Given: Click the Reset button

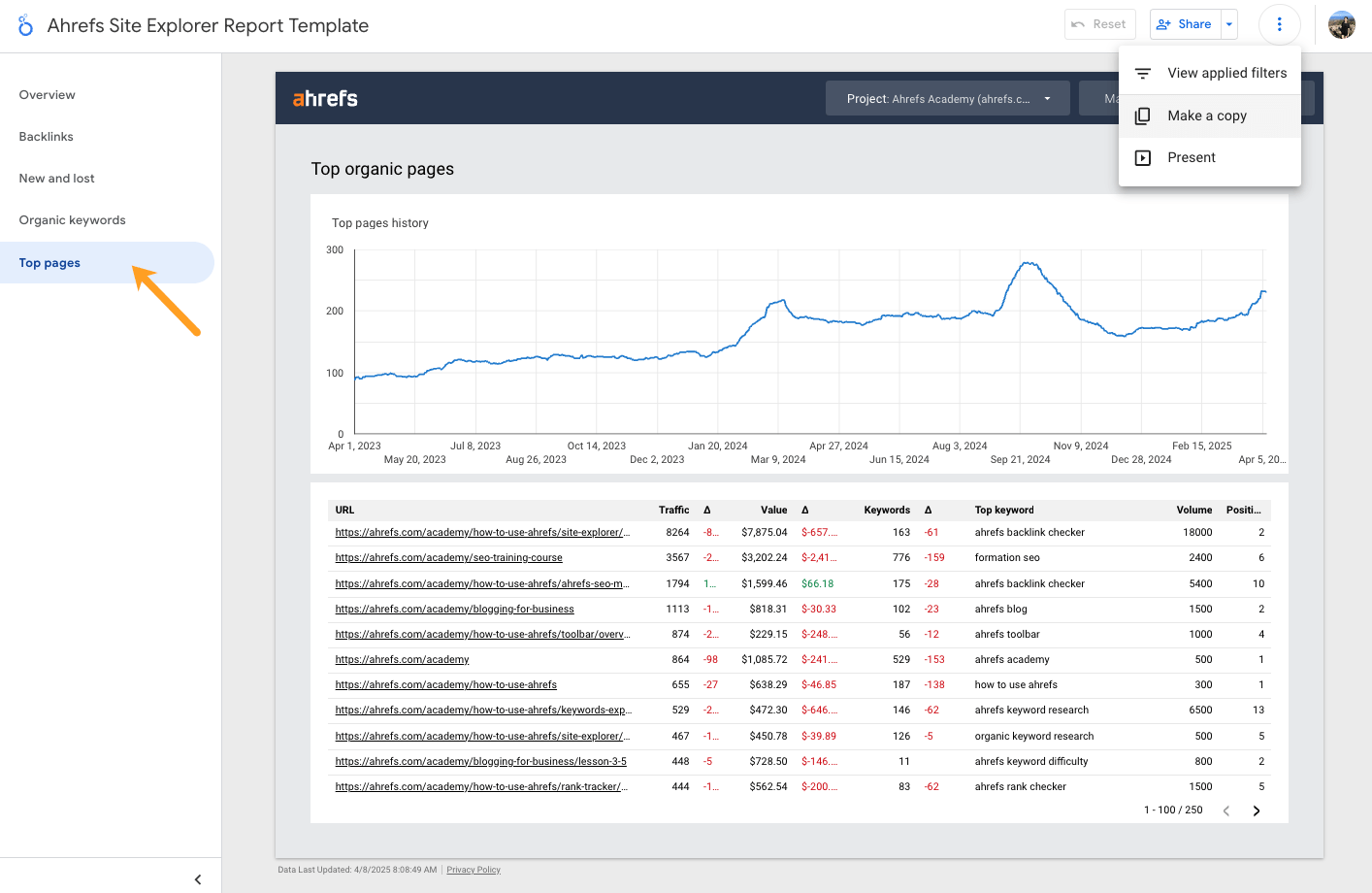Looking at the screenshot, I should (x=1099, y=24).
